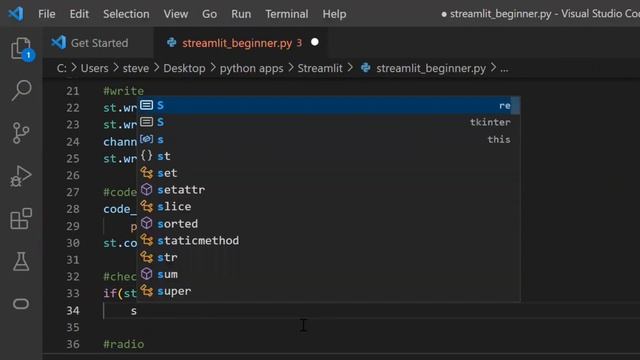The image size is (640, 360).
Task: Open the Testing flask view
Action: 21,261
